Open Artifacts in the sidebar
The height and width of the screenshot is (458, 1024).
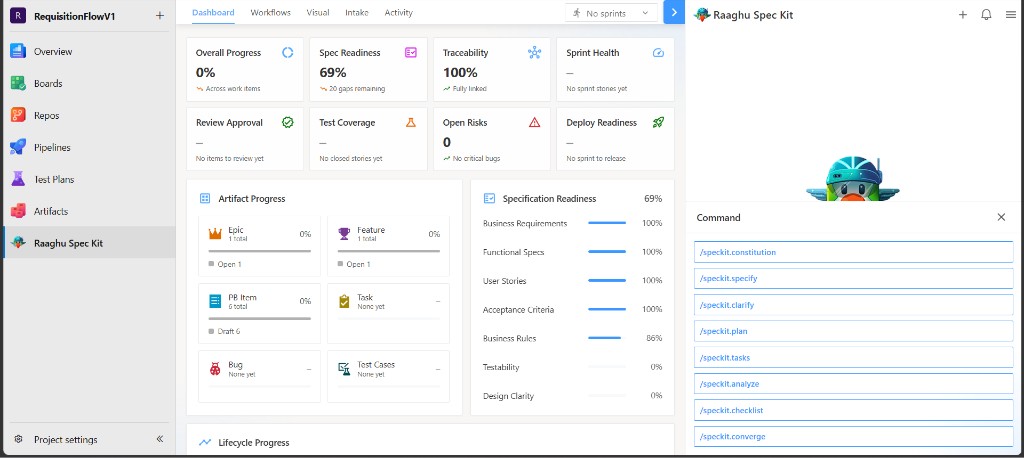pyautogui.click(x=89, y=212)
